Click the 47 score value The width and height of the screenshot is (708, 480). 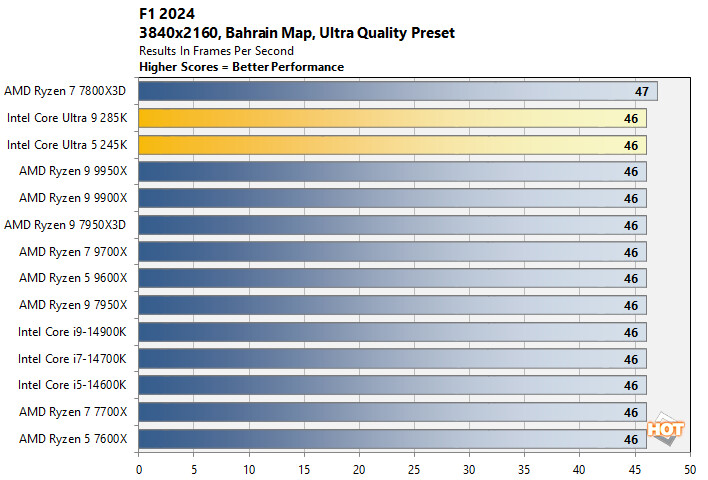pos(642,92)
